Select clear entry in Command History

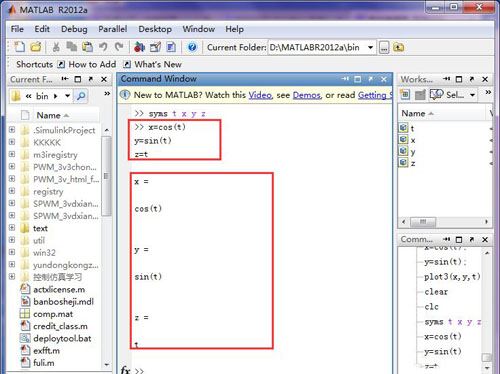tap(436, 292)
